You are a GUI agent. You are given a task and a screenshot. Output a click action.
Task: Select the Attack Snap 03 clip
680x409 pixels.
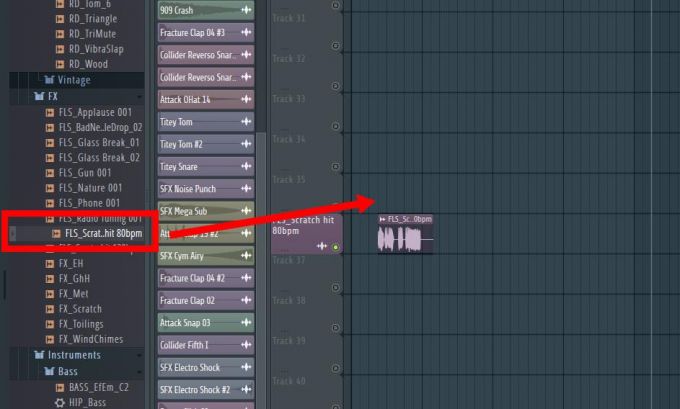click(206, 323)
